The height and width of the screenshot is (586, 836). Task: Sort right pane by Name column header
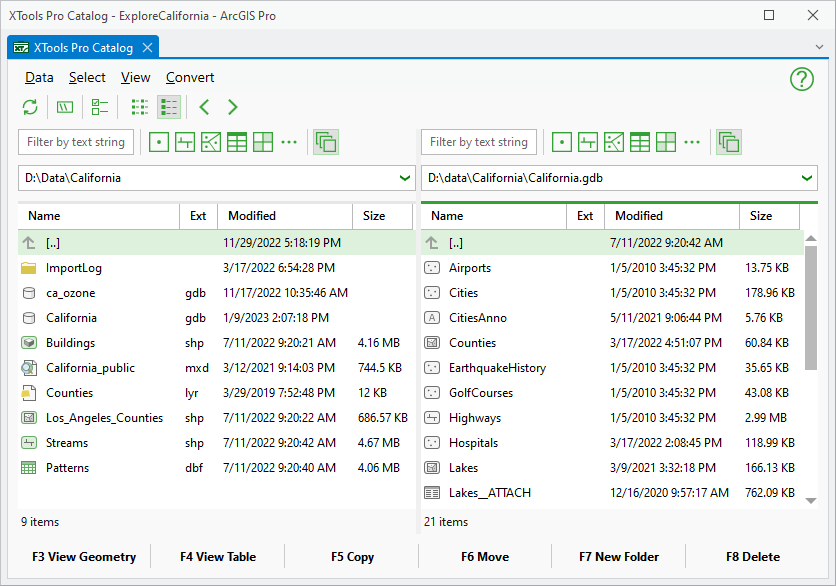click(494, 216)
